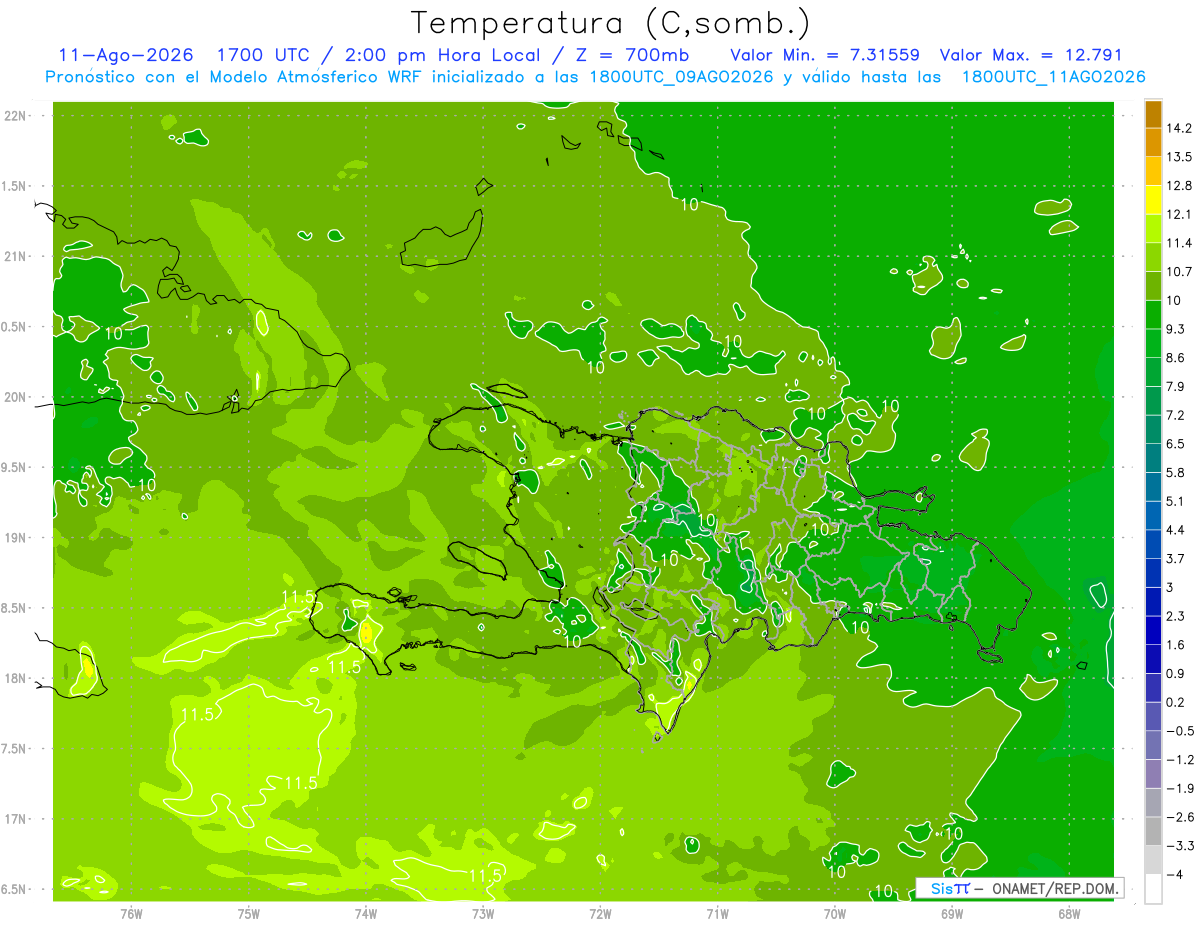
Task: Click the 0.9 colorbar value
Action: tap(1175, 673)
